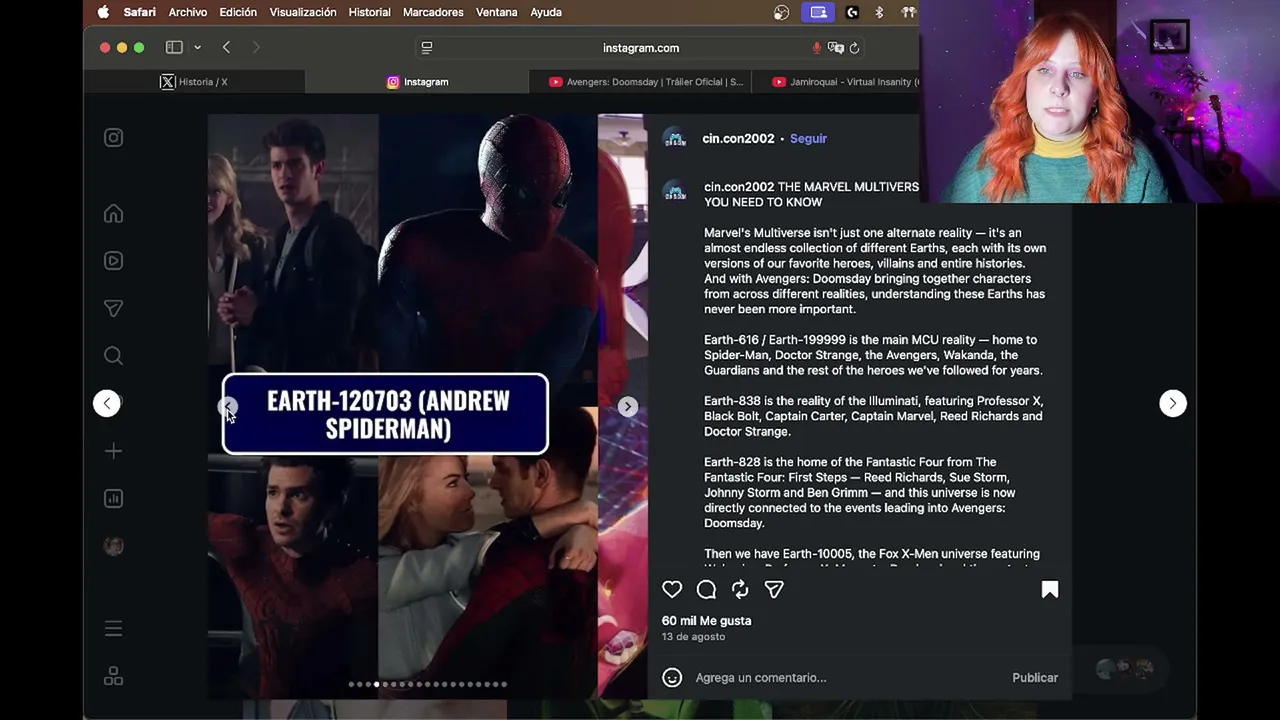Open the dashboard chart icon in sidebar
Viewport: 1280px width, 720px height.
click(x=113, y=498)
